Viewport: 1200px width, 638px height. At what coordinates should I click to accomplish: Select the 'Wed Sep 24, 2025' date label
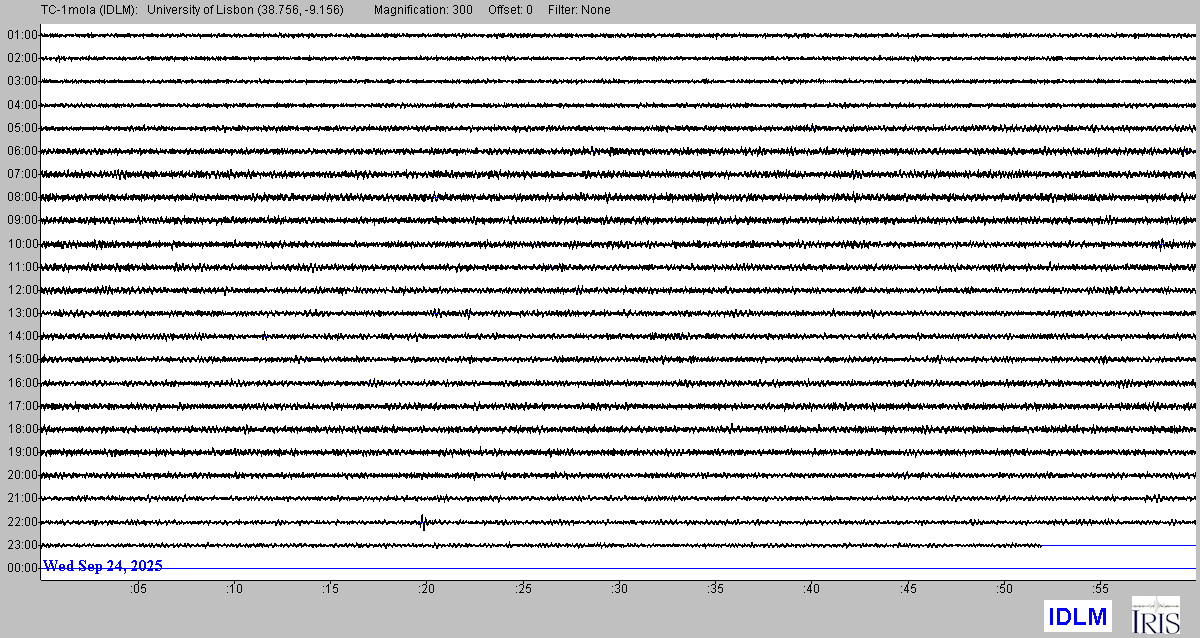pos(103,566)
